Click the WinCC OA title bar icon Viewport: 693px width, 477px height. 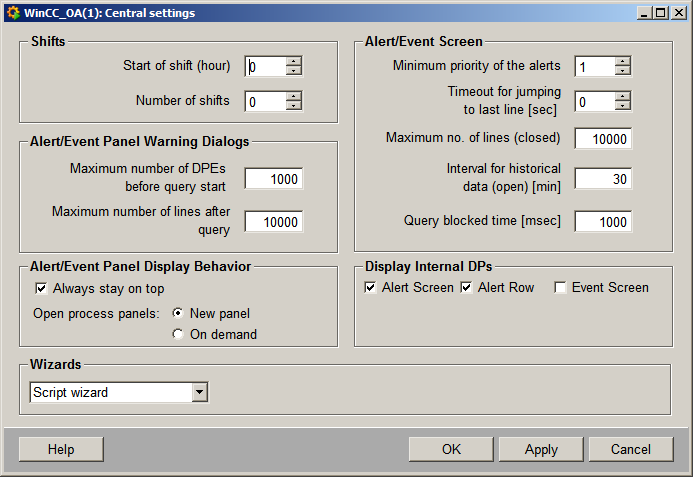point(13,13)
